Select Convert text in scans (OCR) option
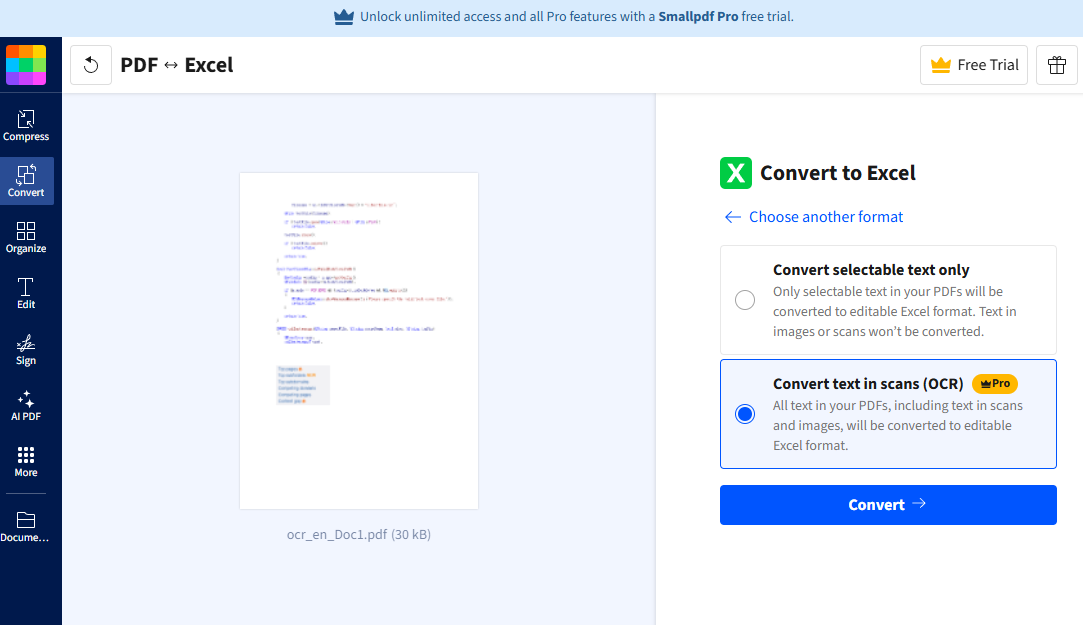The height and width of the screenshot is (625, 1083). tap(745, 414)
